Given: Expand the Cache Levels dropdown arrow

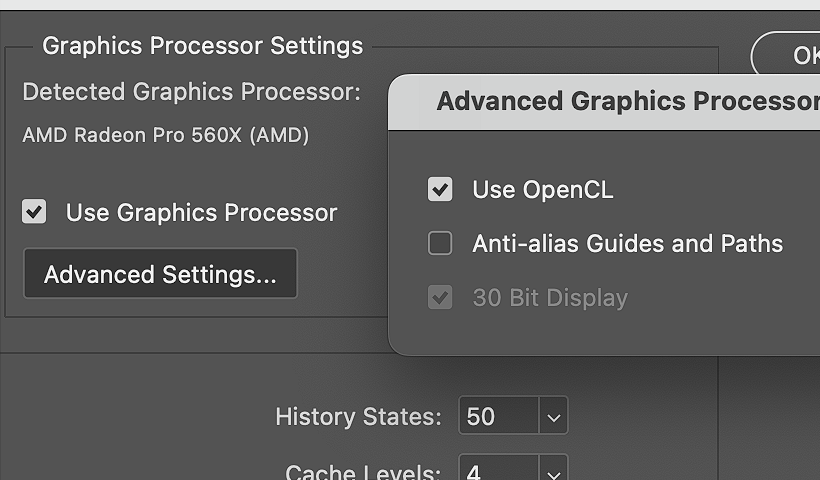Looking at the screenshot, I should tap(553, 471).
